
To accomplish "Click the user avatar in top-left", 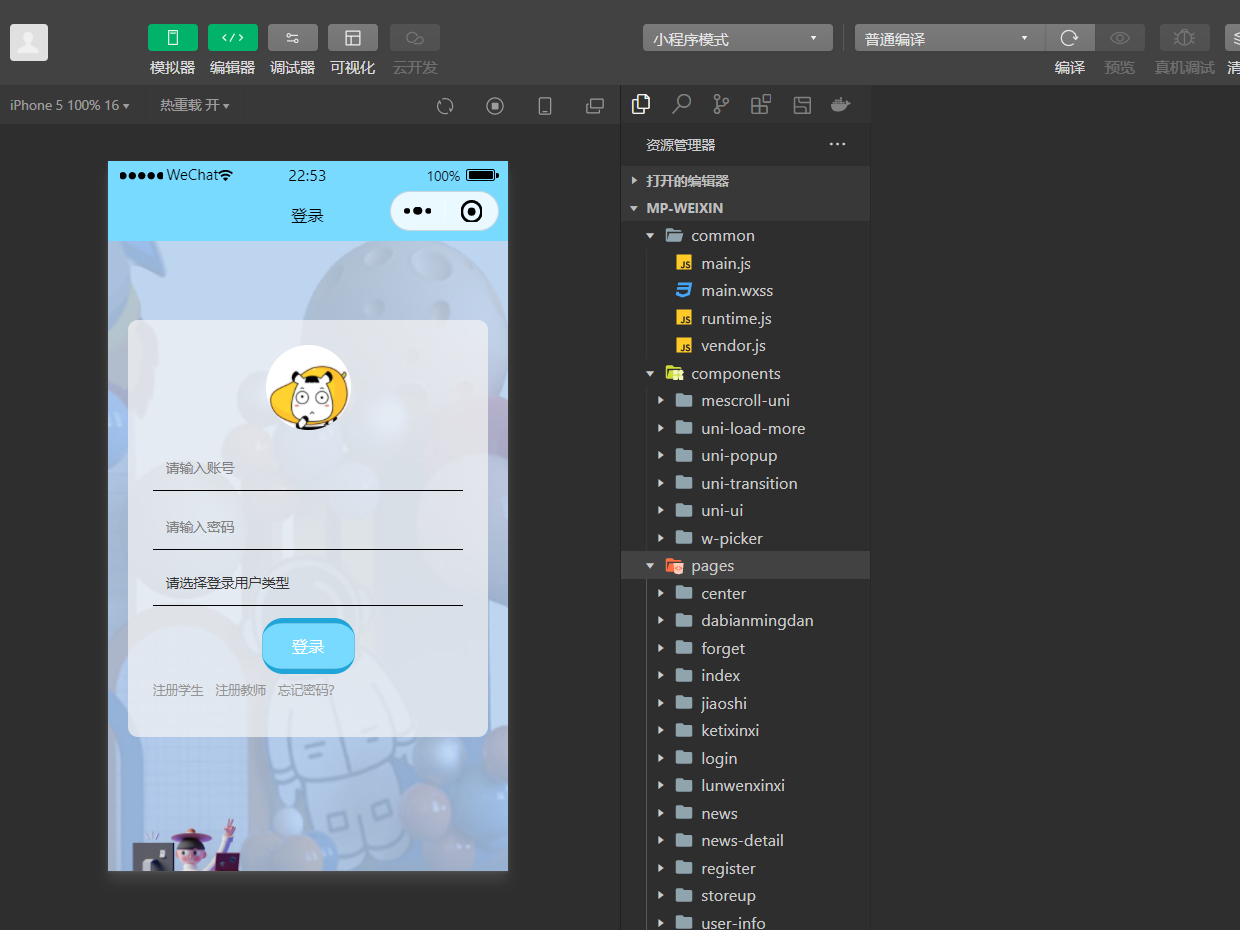I will (29, 42).
